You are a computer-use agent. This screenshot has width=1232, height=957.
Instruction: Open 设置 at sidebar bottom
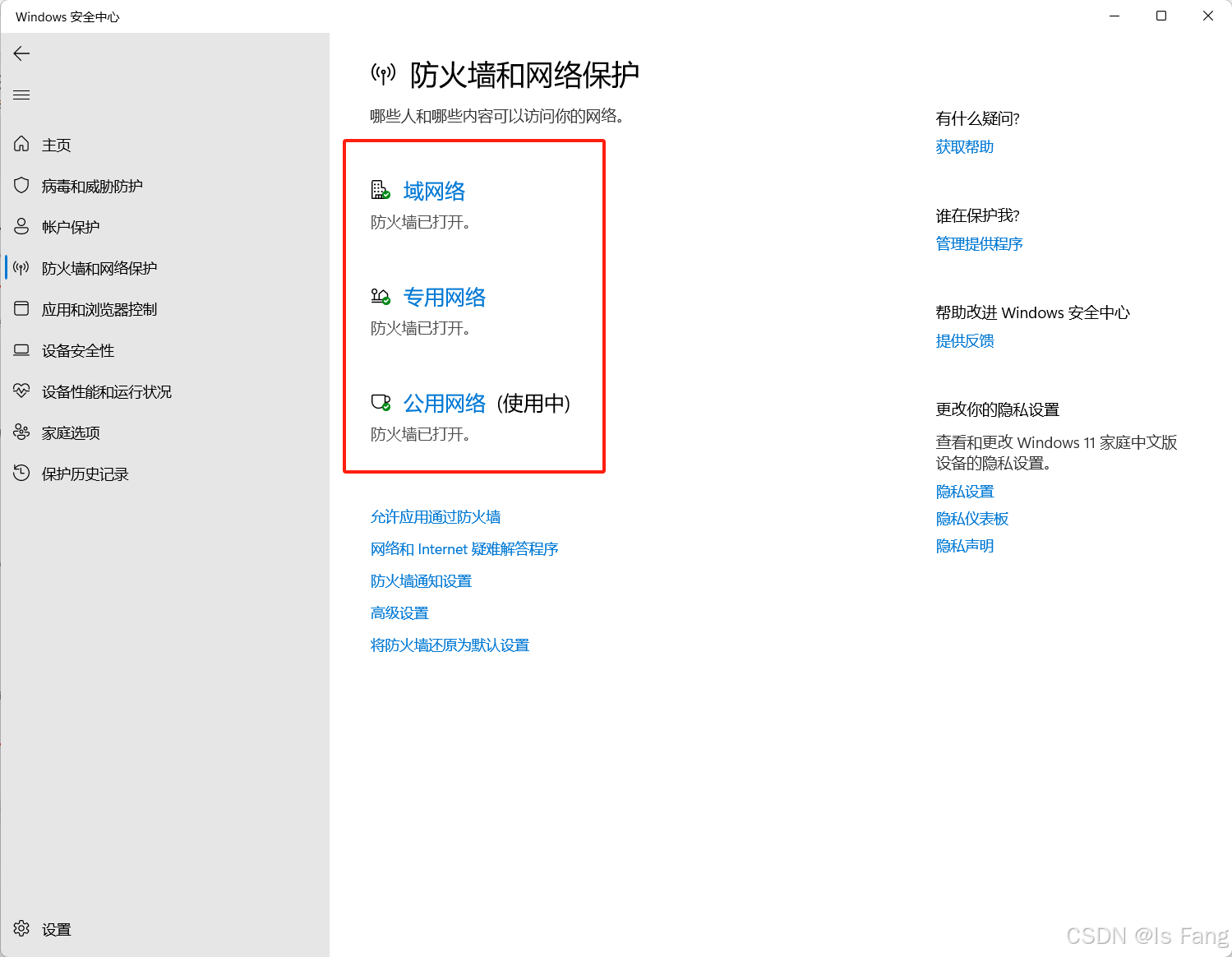coord(57,929)
